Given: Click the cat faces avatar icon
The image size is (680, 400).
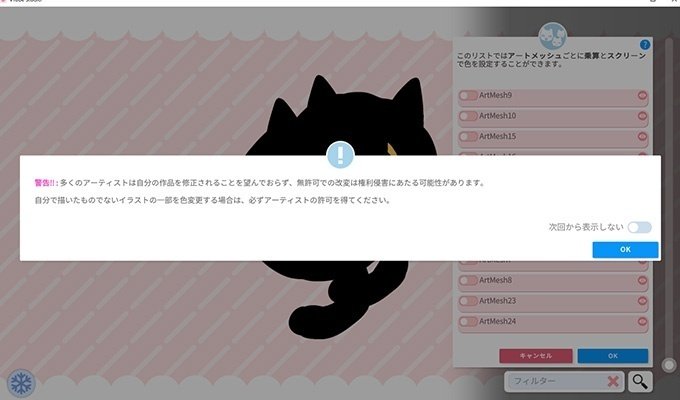Looking at the screenshot, I should coord(552,36).
